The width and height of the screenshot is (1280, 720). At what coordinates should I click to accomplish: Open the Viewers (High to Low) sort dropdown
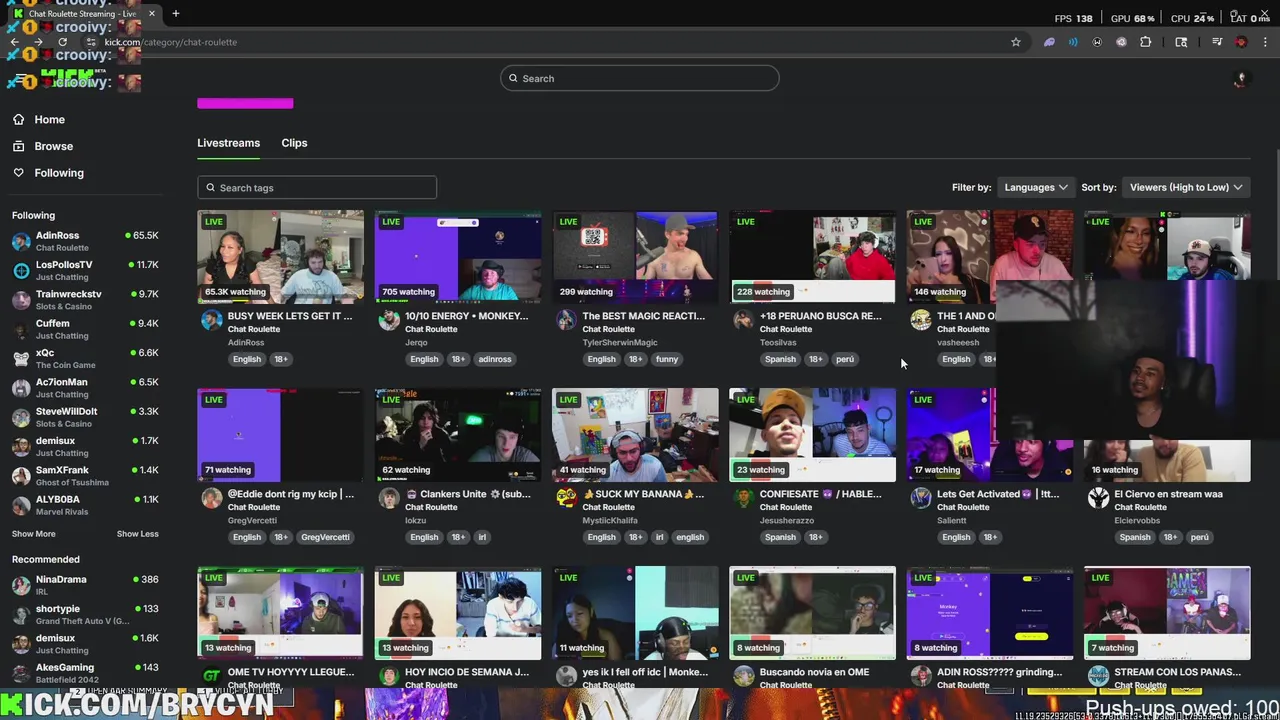coord(1185,187)
